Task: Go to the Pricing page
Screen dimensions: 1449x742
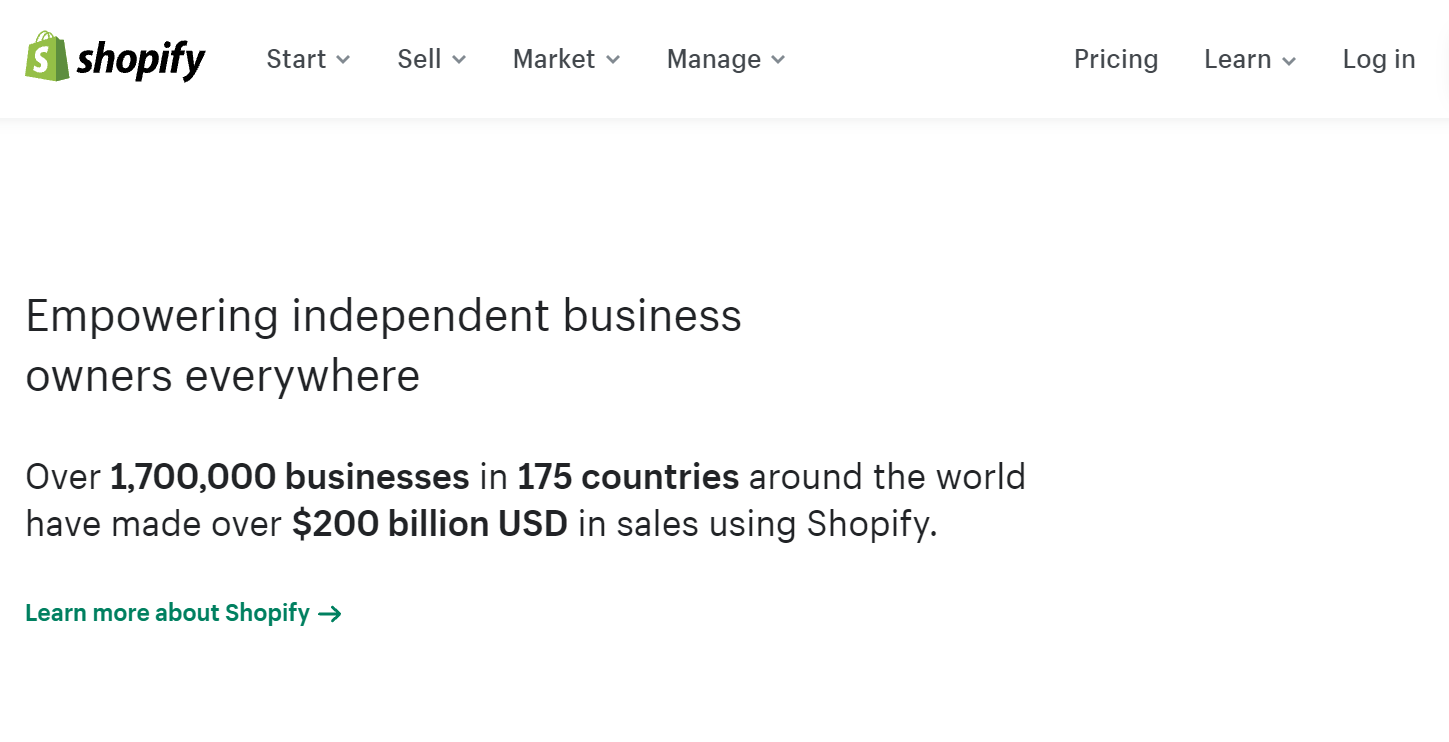Action: pyautogui.click(x=1116, y=59)
